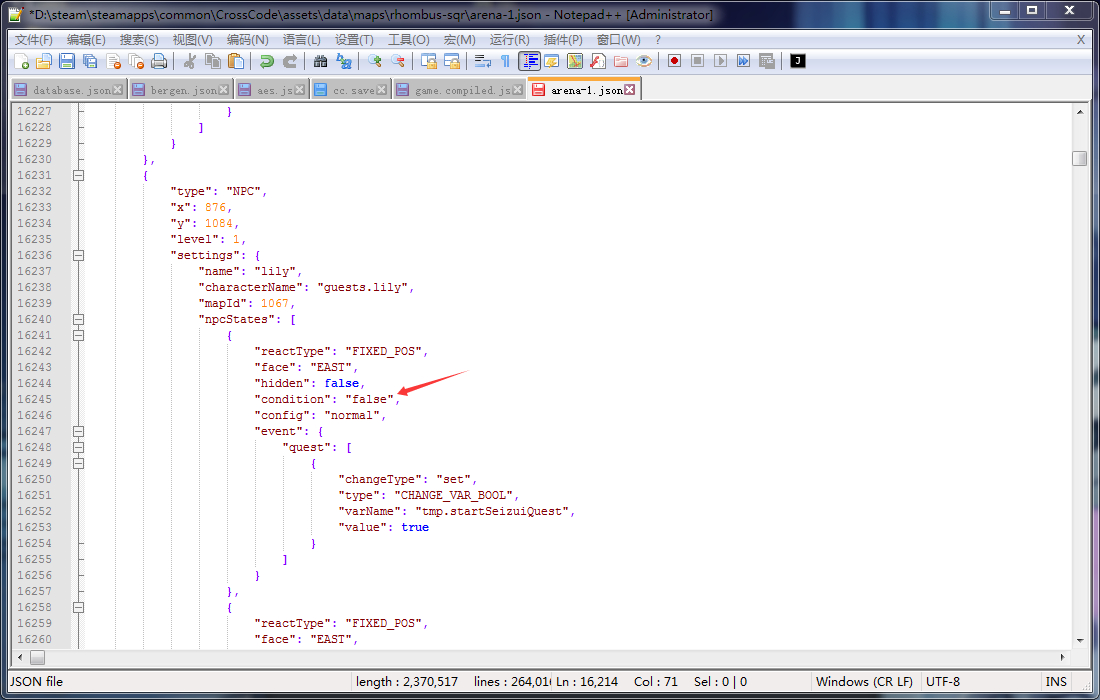Screen dimensions: 1100x700
Task: Collapse the event fold at line 16247
Action: (x=78, y=431)
